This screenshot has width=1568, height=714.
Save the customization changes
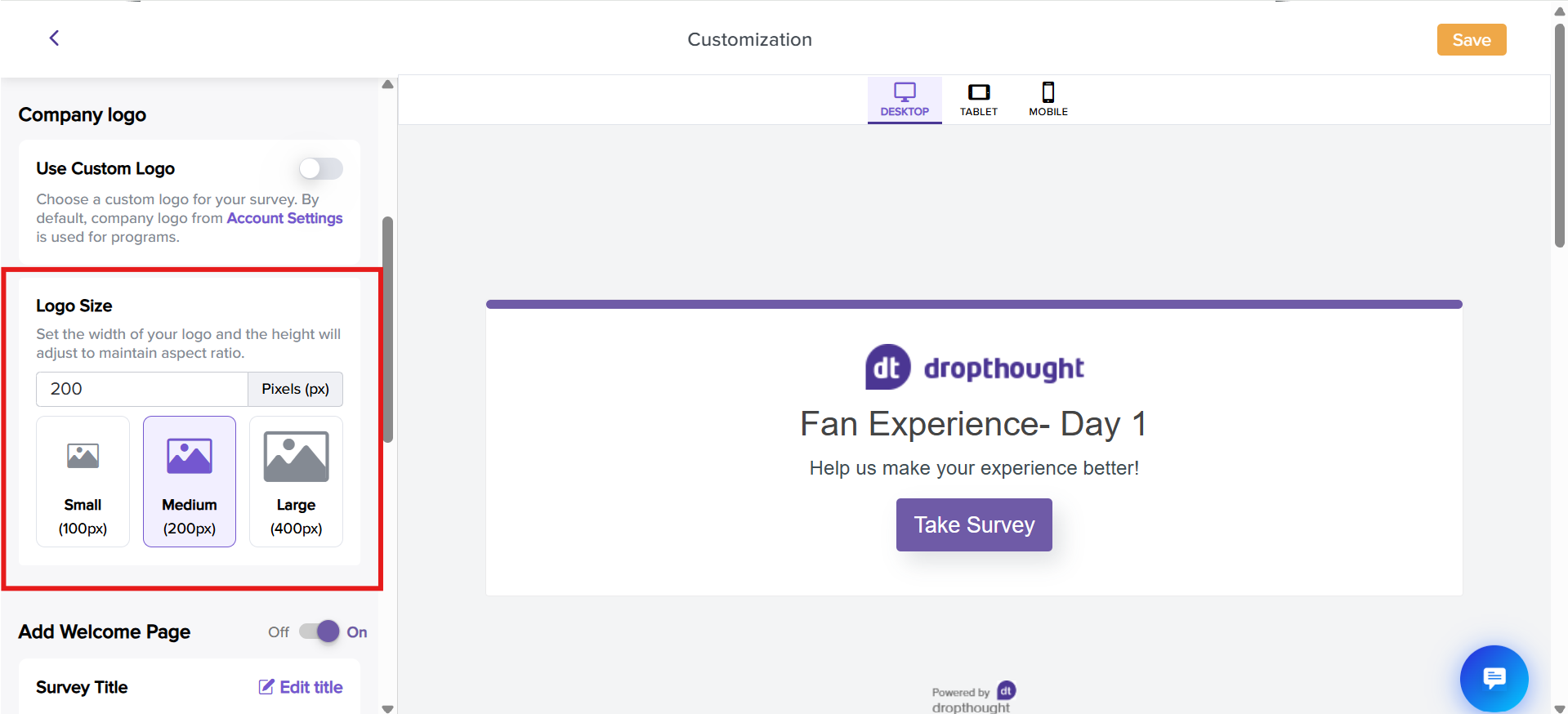pyautogui.click(x=1471, y=40)
